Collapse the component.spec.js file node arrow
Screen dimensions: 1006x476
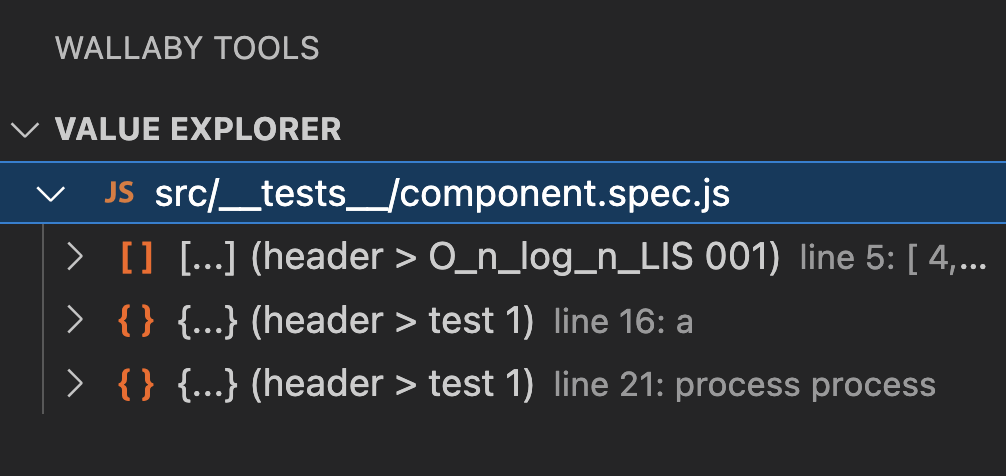click(51, 194)
